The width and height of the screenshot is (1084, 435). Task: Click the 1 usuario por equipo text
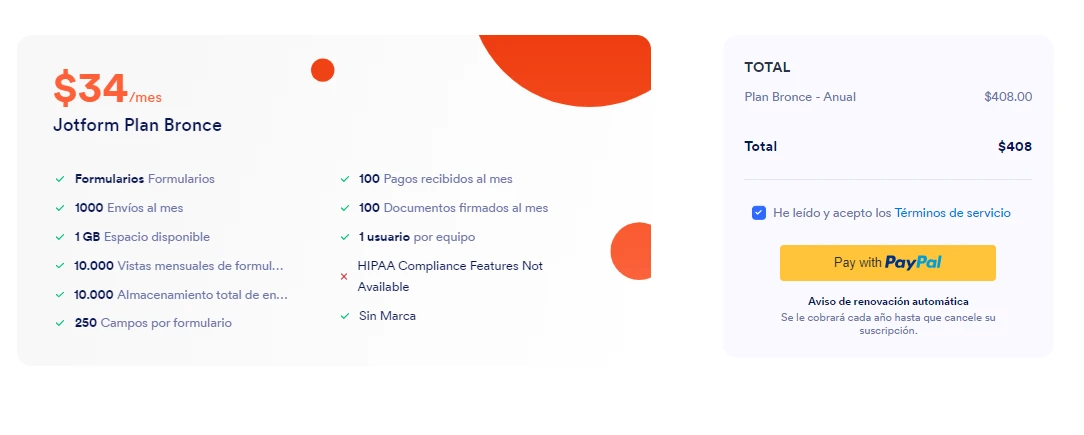[417, 237]
